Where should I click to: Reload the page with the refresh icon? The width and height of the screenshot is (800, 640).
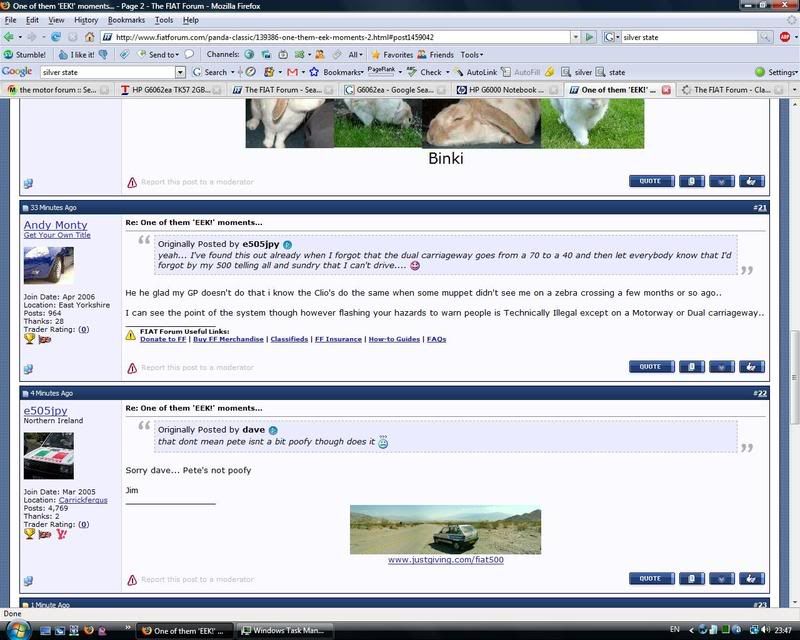pos(56,37)
